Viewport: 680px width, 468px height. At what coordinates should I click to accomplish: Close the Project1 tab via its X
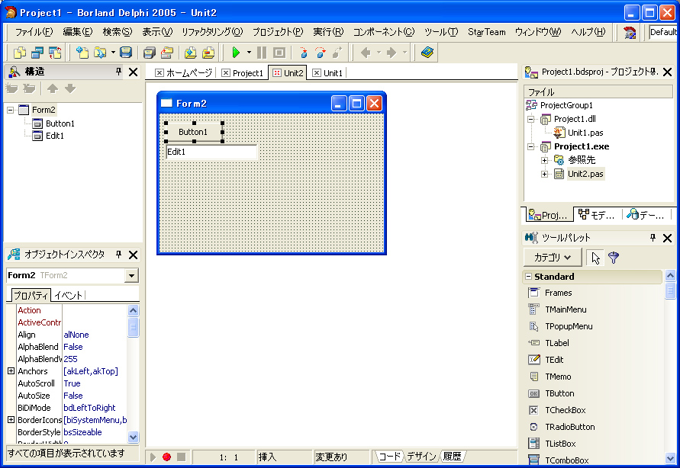click(x=226, y=73)
